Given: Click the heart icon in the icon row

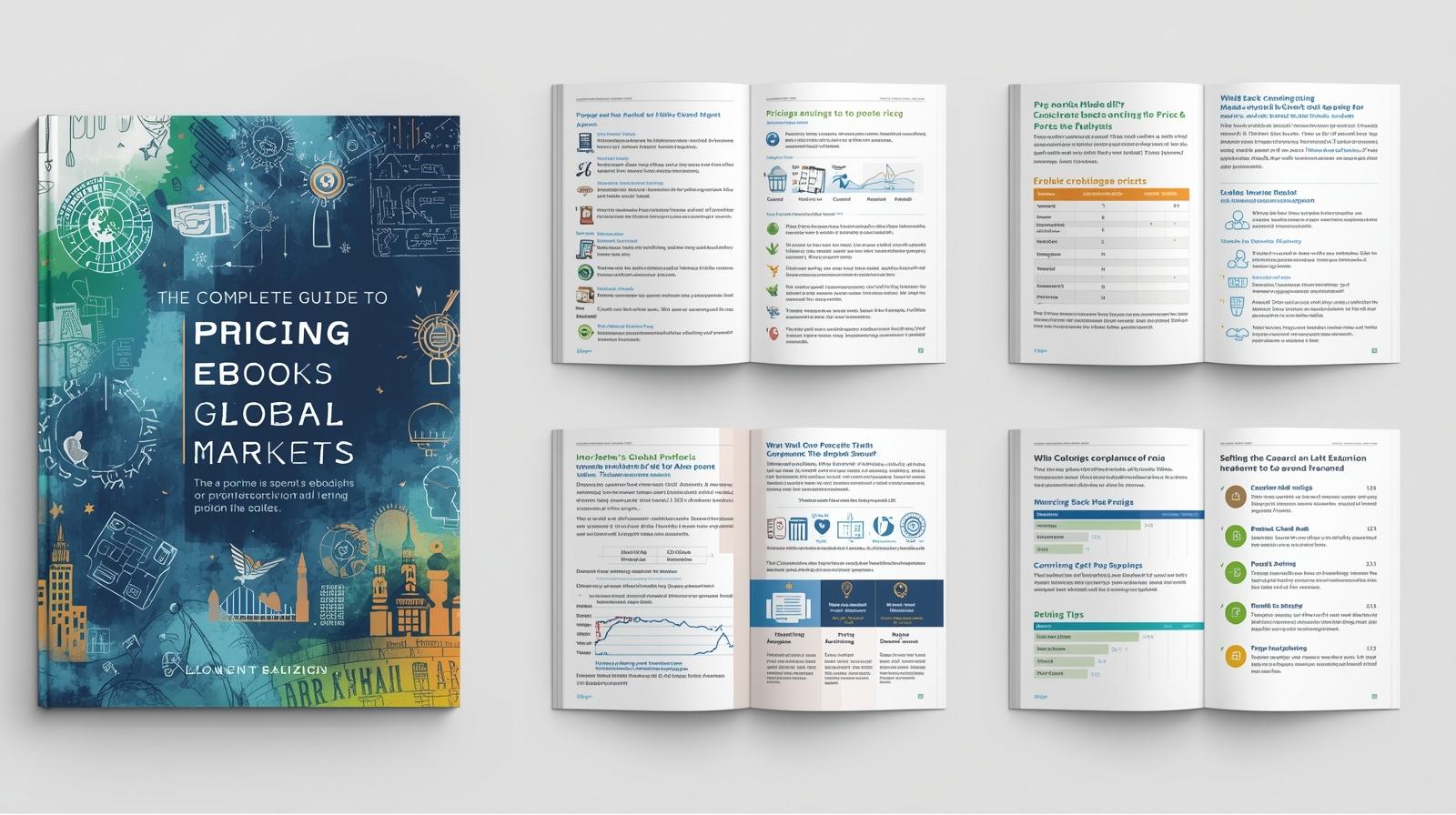Looking at the screenshot, I should [x=822, y=527].
